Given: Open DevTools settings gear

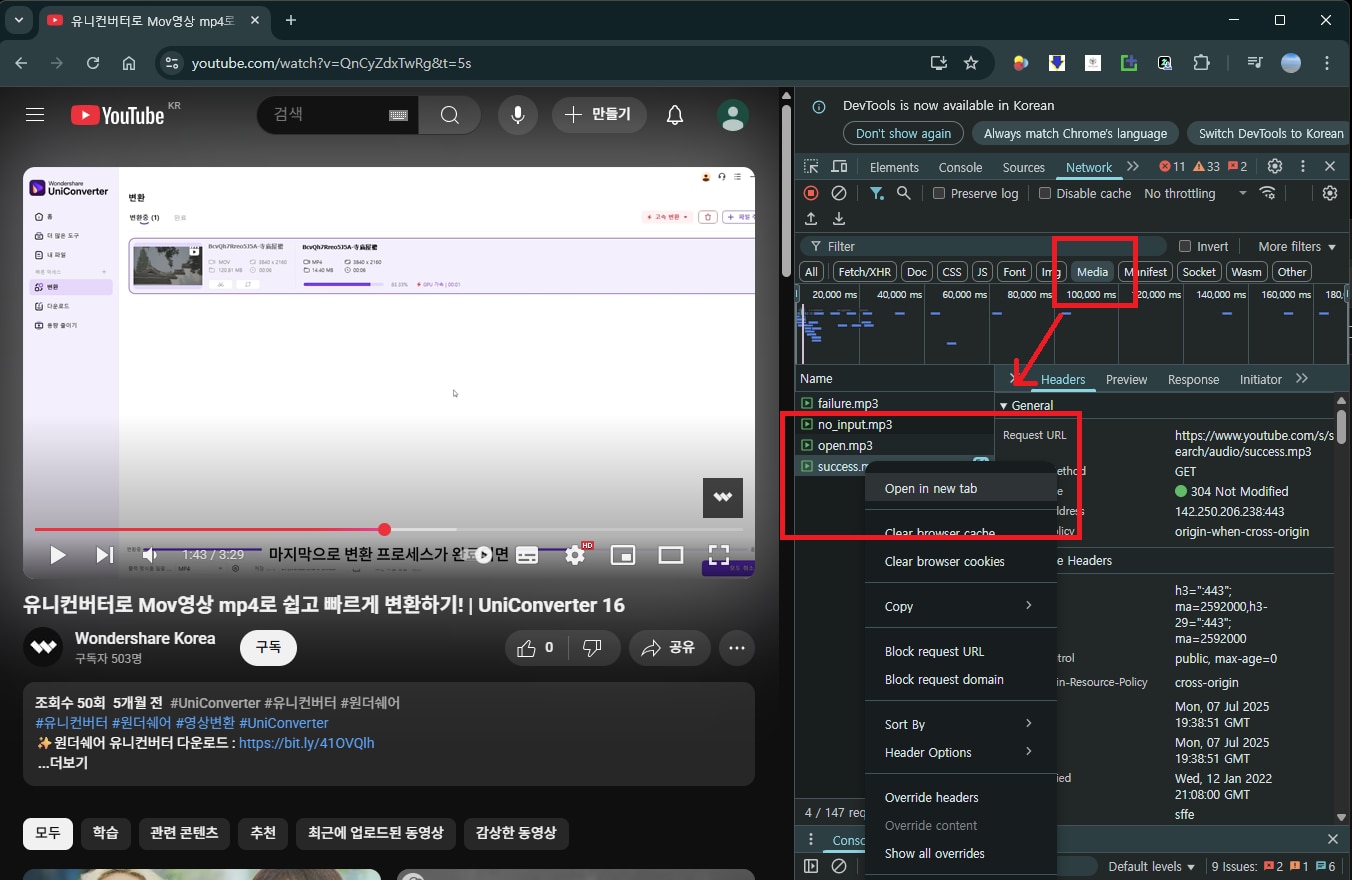Looking at the screenshot, I should point(1274,167).
